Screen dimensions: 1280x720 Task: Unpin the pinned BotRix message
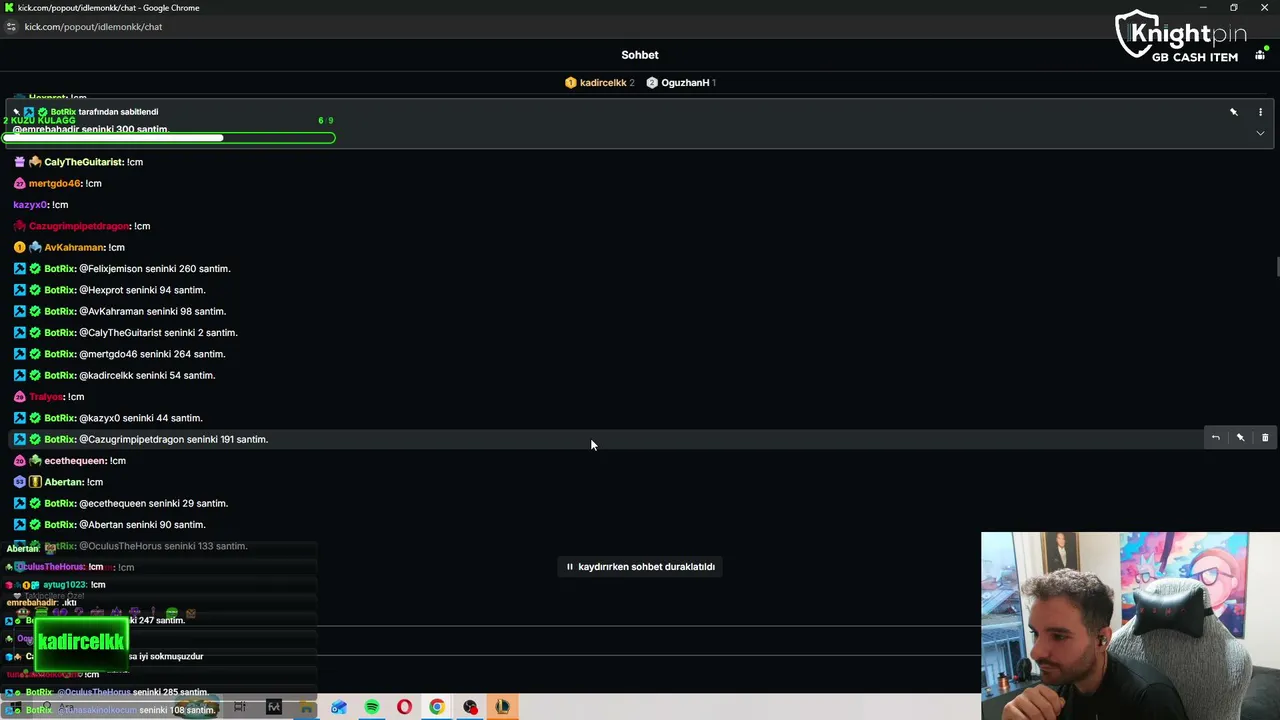pyautogui.click(x=1234, y=112)
